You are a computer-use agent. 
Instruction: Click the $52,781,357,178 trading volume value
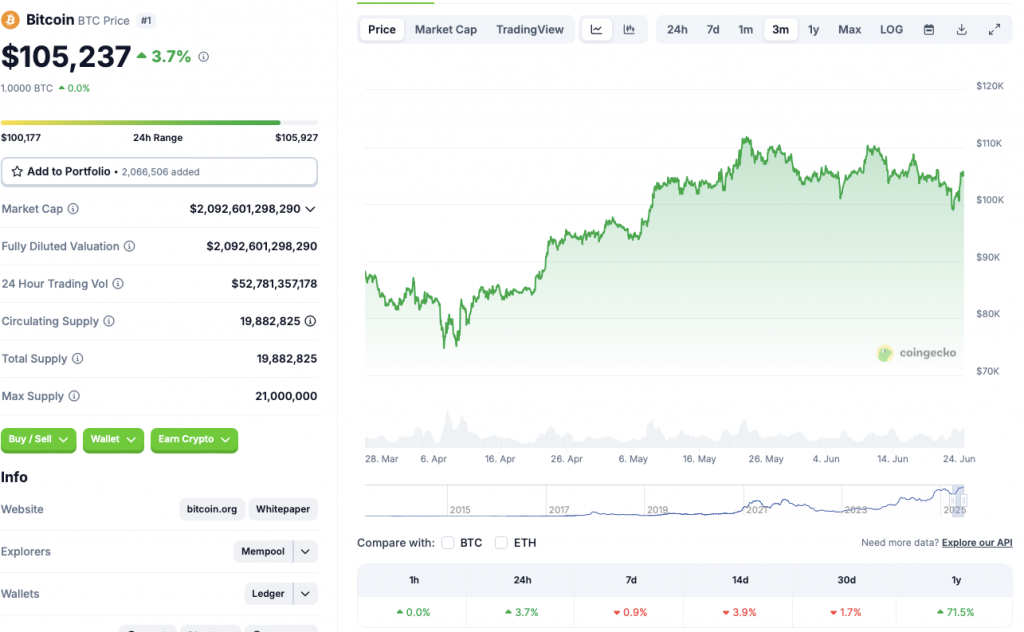pyautogui.click(x=274, y=284)
